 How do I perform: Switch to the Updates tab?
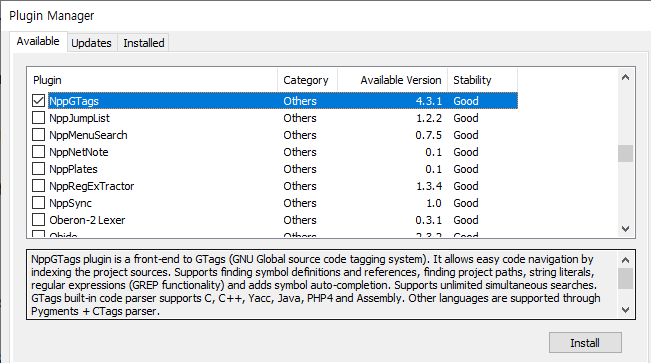tap(92, 43)
